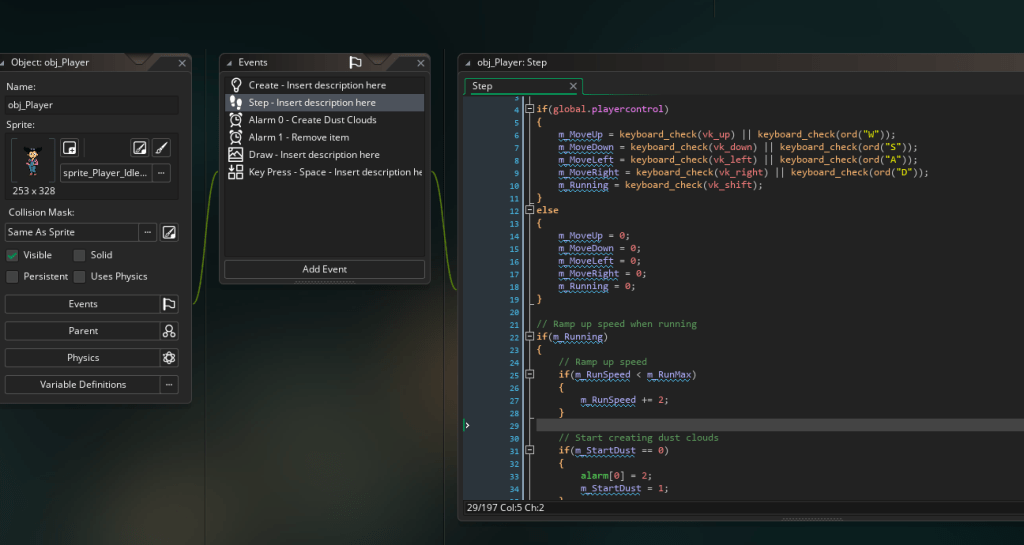Click the collision mask edit icon
This screenshot has height=545, width=1024.
click(170, 232)
